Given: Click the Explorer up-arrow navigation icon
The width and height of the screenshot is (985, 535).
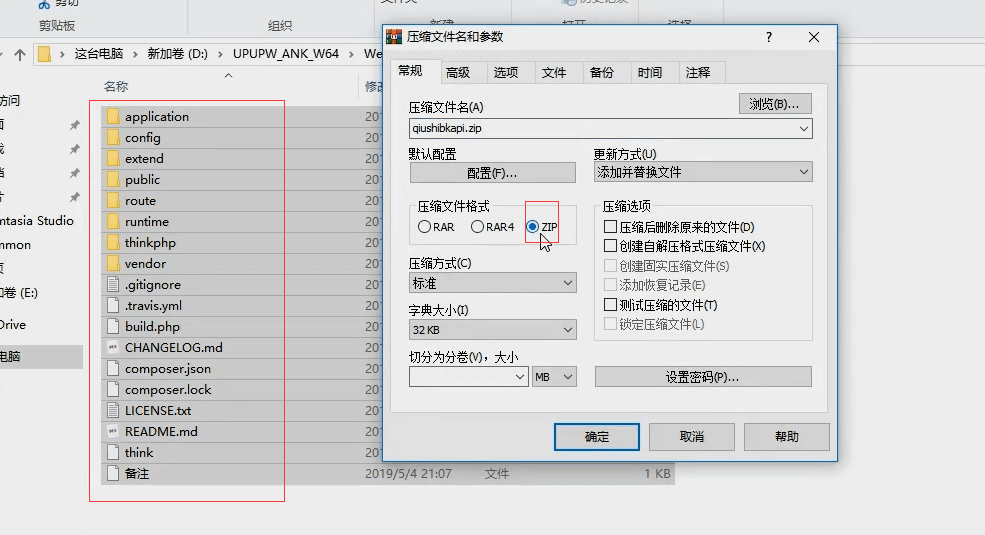Looking at the screenshot, I should [x=20, y=55].
